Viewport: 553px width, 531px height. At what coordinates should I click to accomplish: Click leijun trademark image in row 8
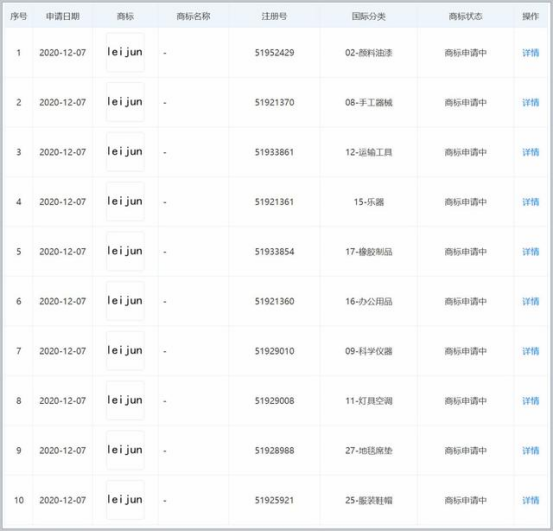pyautogui.click(x=125, y=401)
